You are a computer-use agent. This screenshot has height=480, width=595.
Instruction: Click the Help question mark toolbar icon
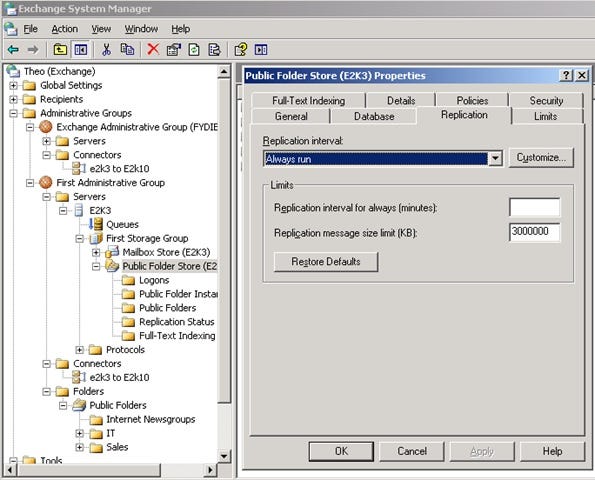(241, 49)
